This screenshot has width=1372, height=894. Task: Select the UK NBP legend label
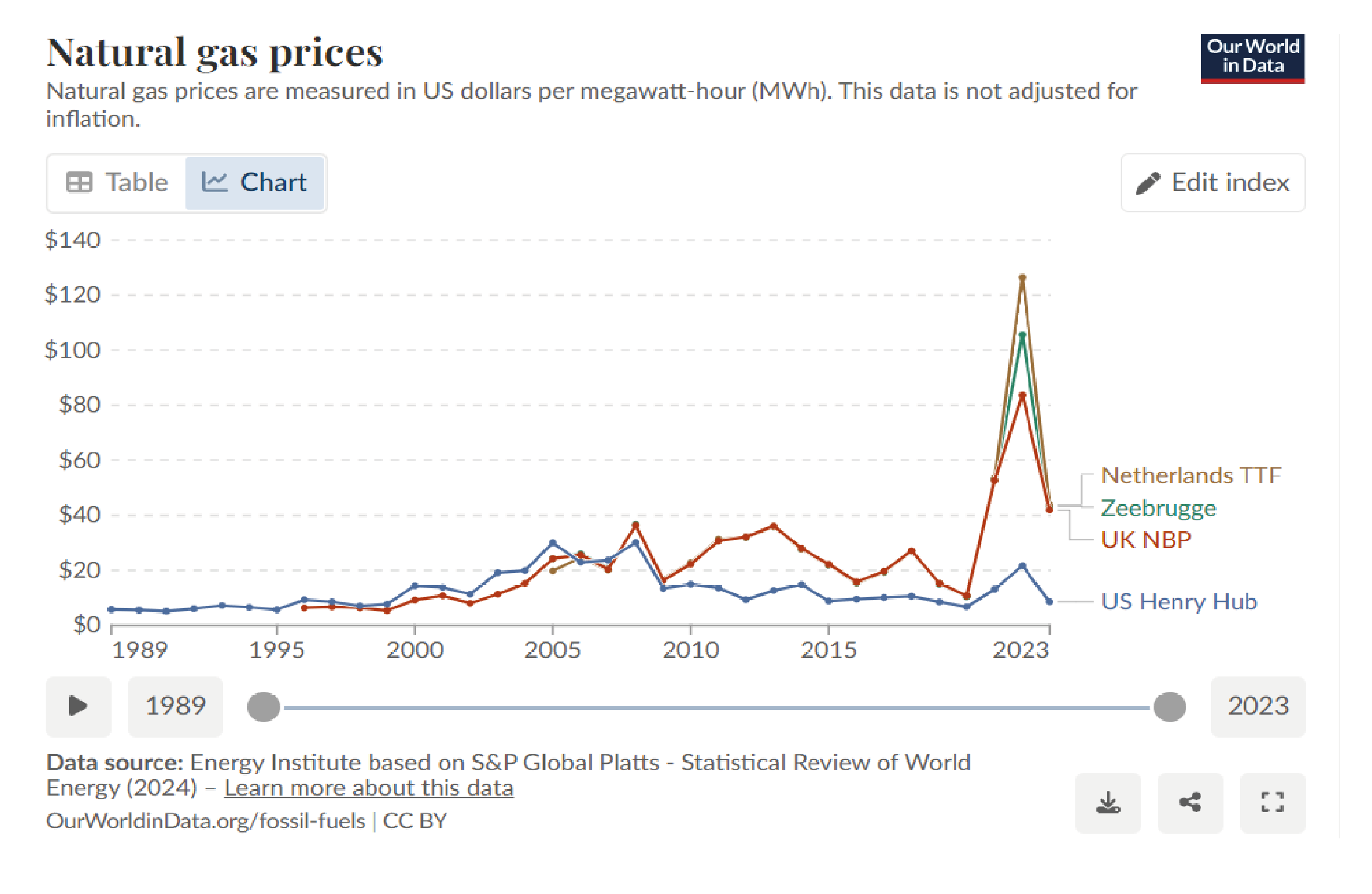[x=1145, y=540]
